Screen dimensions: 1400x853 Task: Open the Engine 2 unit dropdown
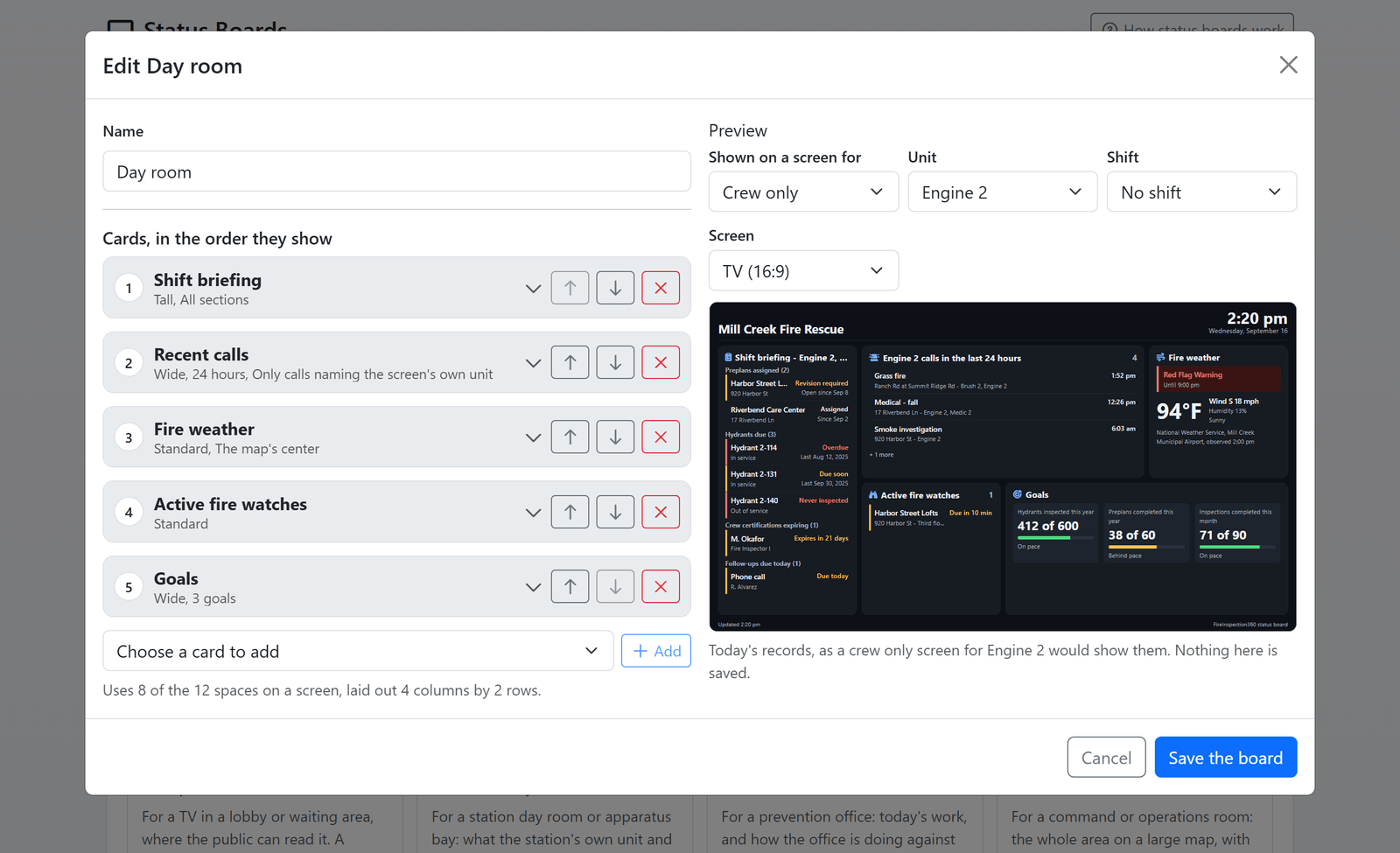click(x=1003, y=192)
